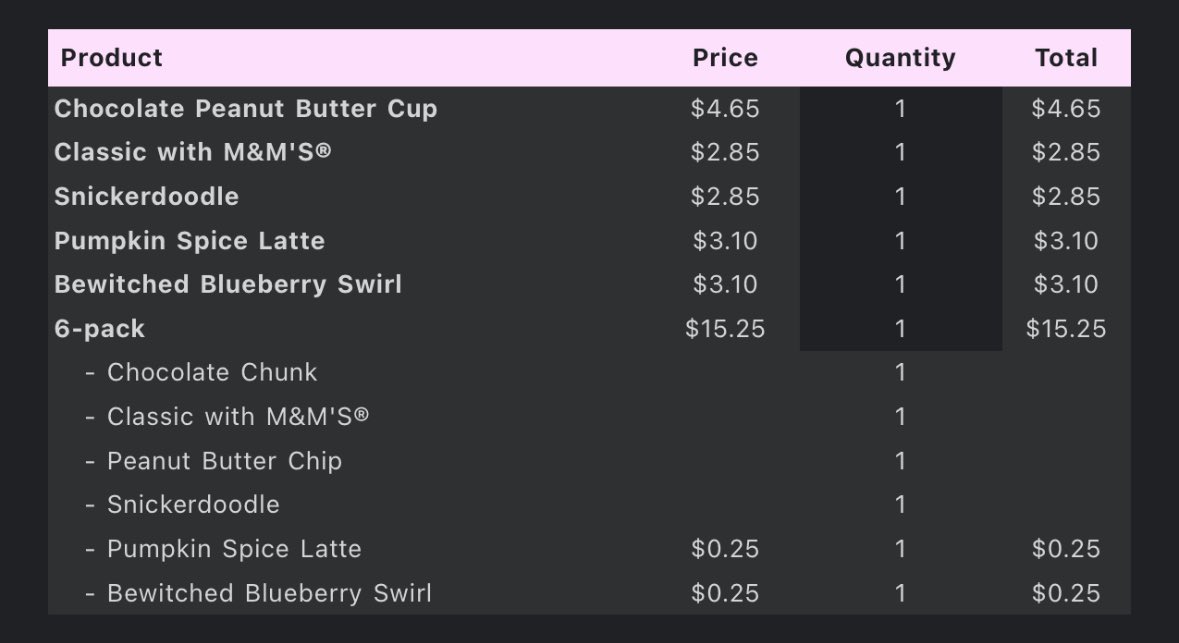Click the Quantity column header

pyautogui.click(x=900, y=58)
